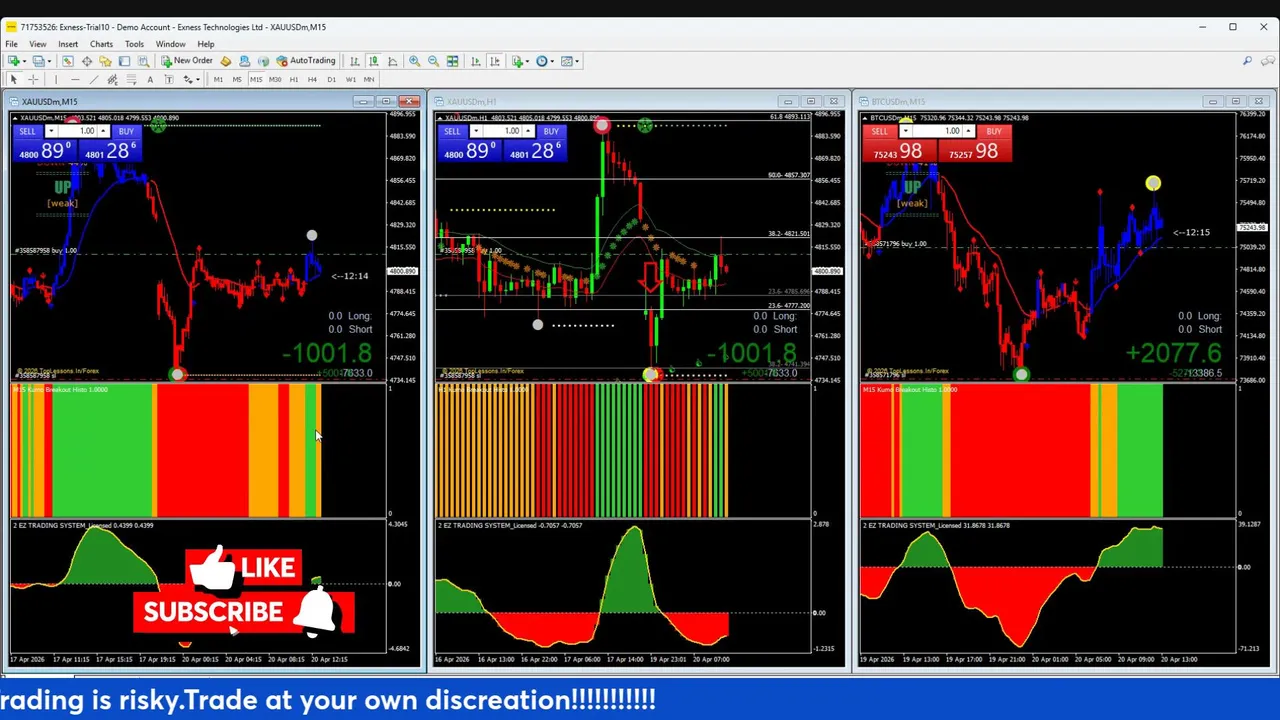Select the Text Label tool
Screen dimensions: 1280x720
tap(169, 80)
